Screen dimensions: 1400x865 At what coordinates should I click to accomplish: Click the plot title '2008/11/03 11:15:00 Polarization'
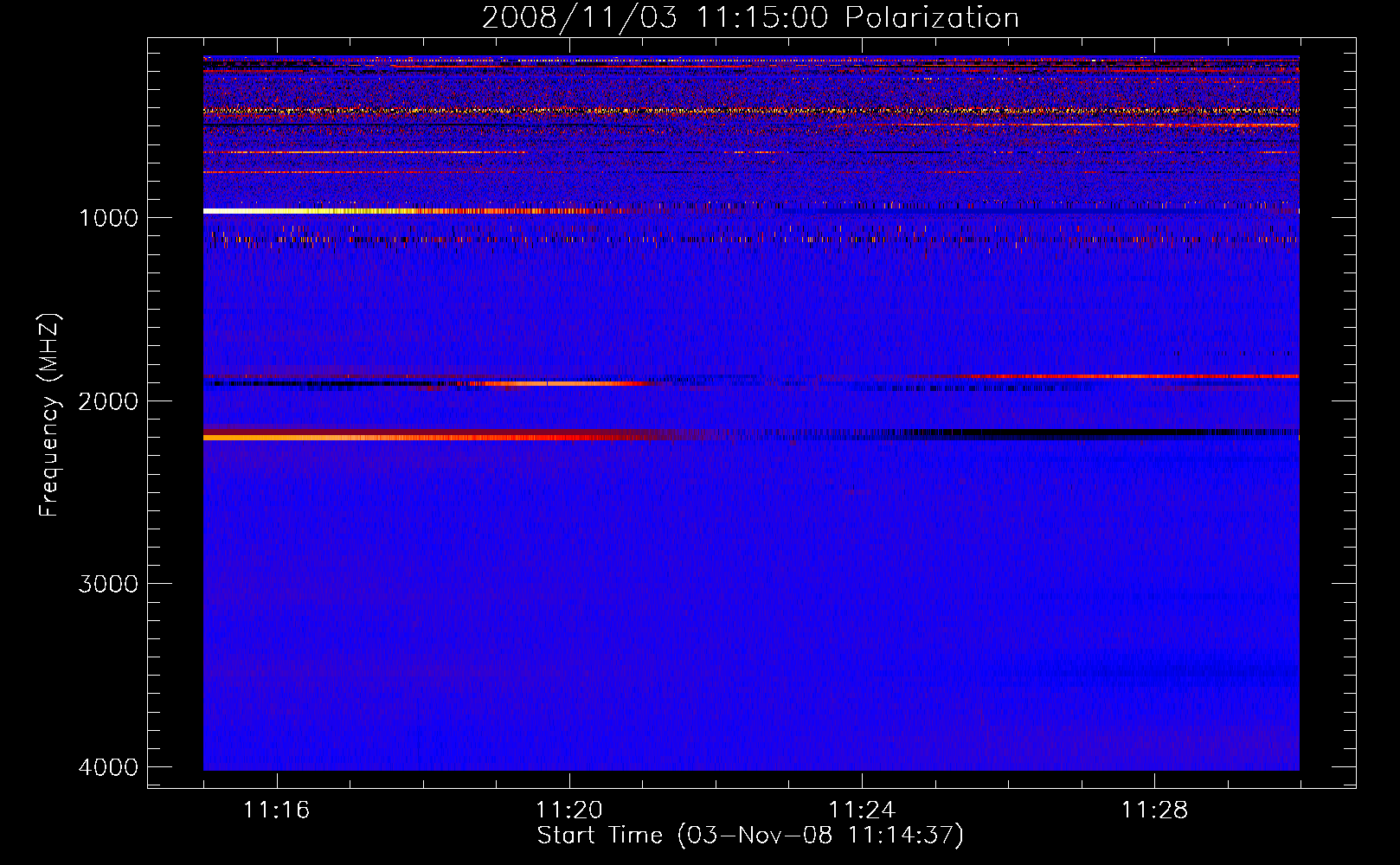[x=750, y=17]
